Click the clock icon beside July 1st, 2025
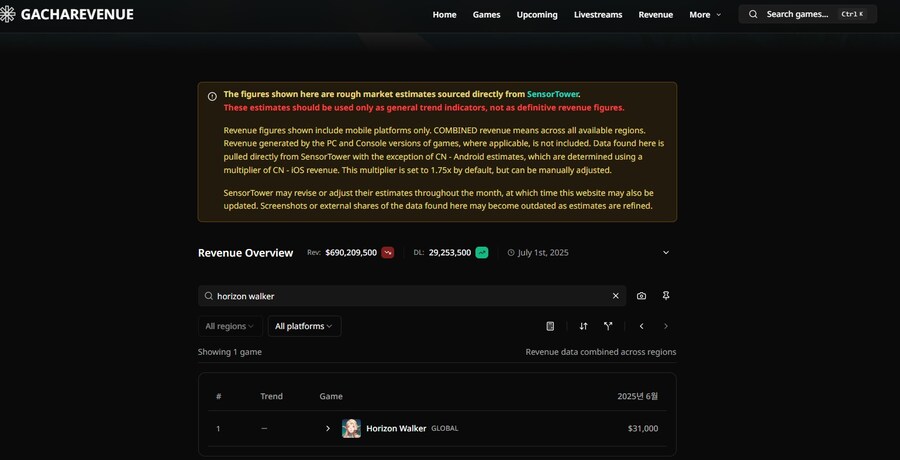This screenshot has width=900, height=460. (x=511, y=253)
